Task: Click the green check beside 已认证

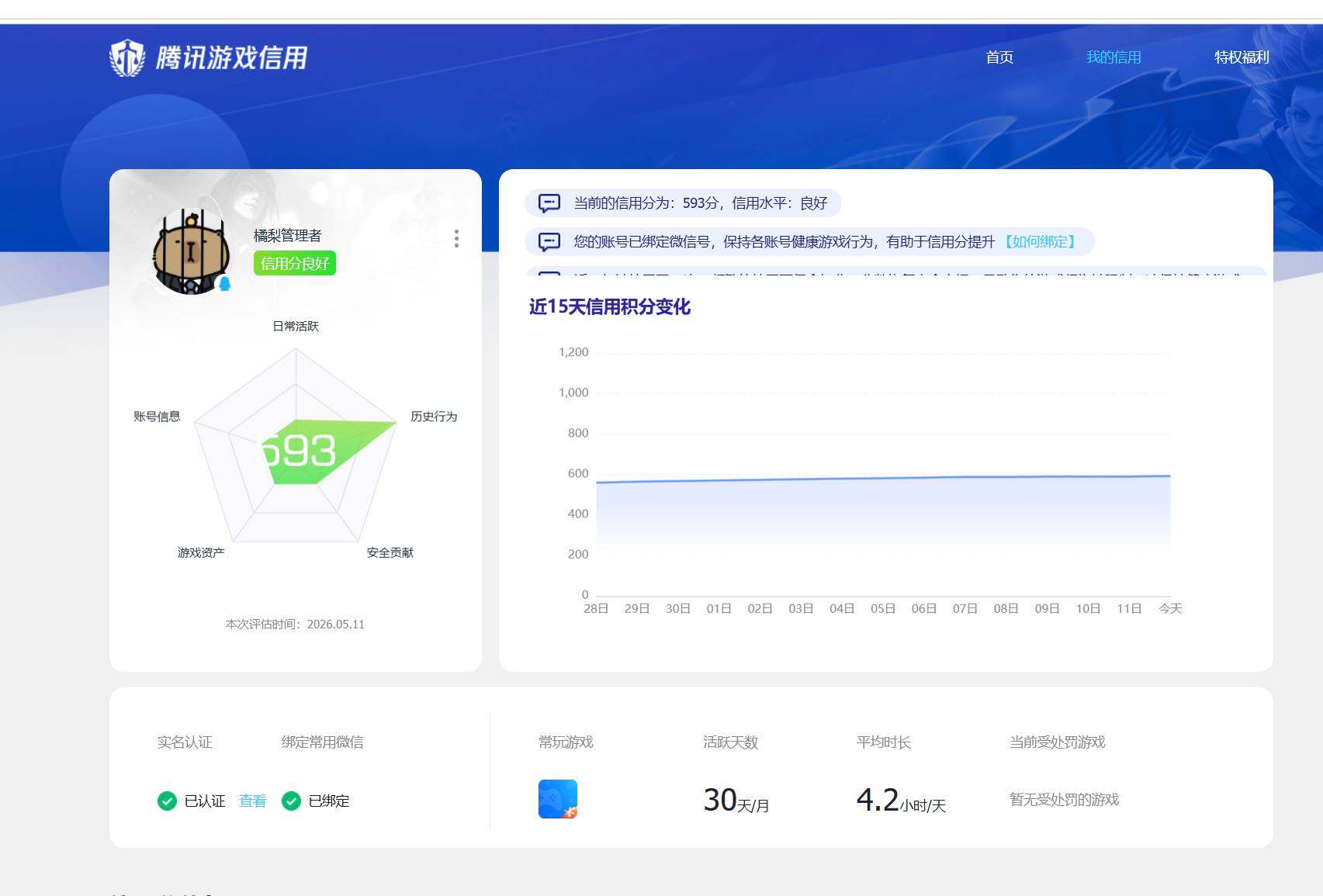Action: 167,801
